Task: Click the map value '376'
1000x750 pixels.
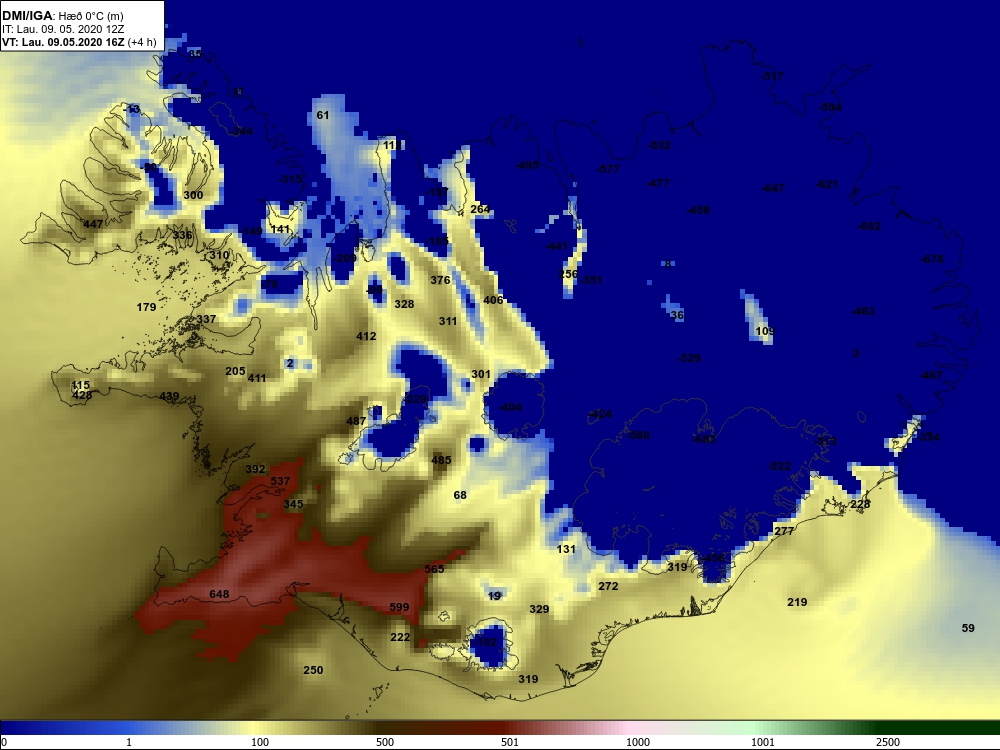Action: [x=440, y=280]
